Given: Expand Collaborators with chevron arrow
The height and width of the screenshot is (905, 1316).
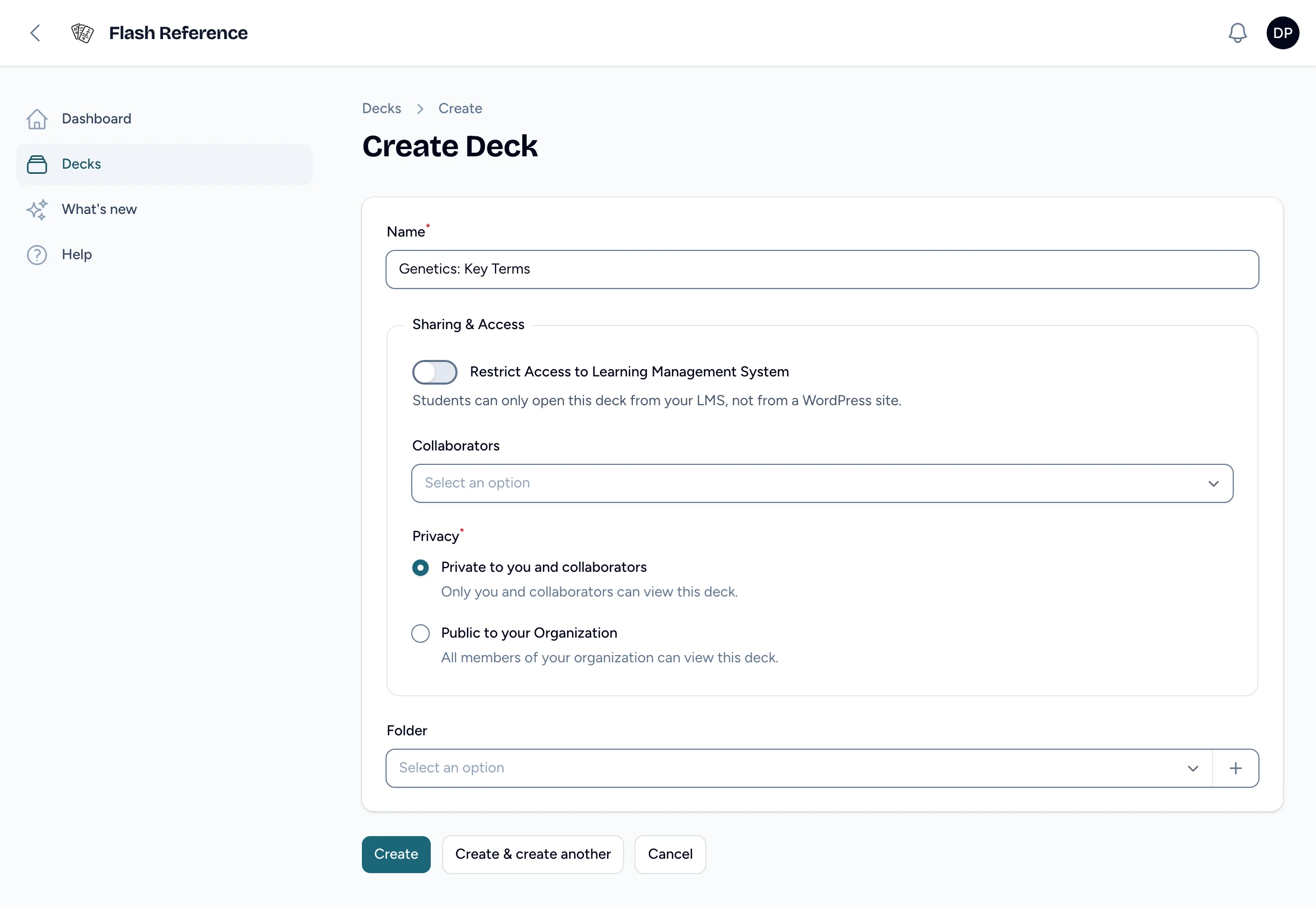Looking at the screenshot, I should 1213,484.
